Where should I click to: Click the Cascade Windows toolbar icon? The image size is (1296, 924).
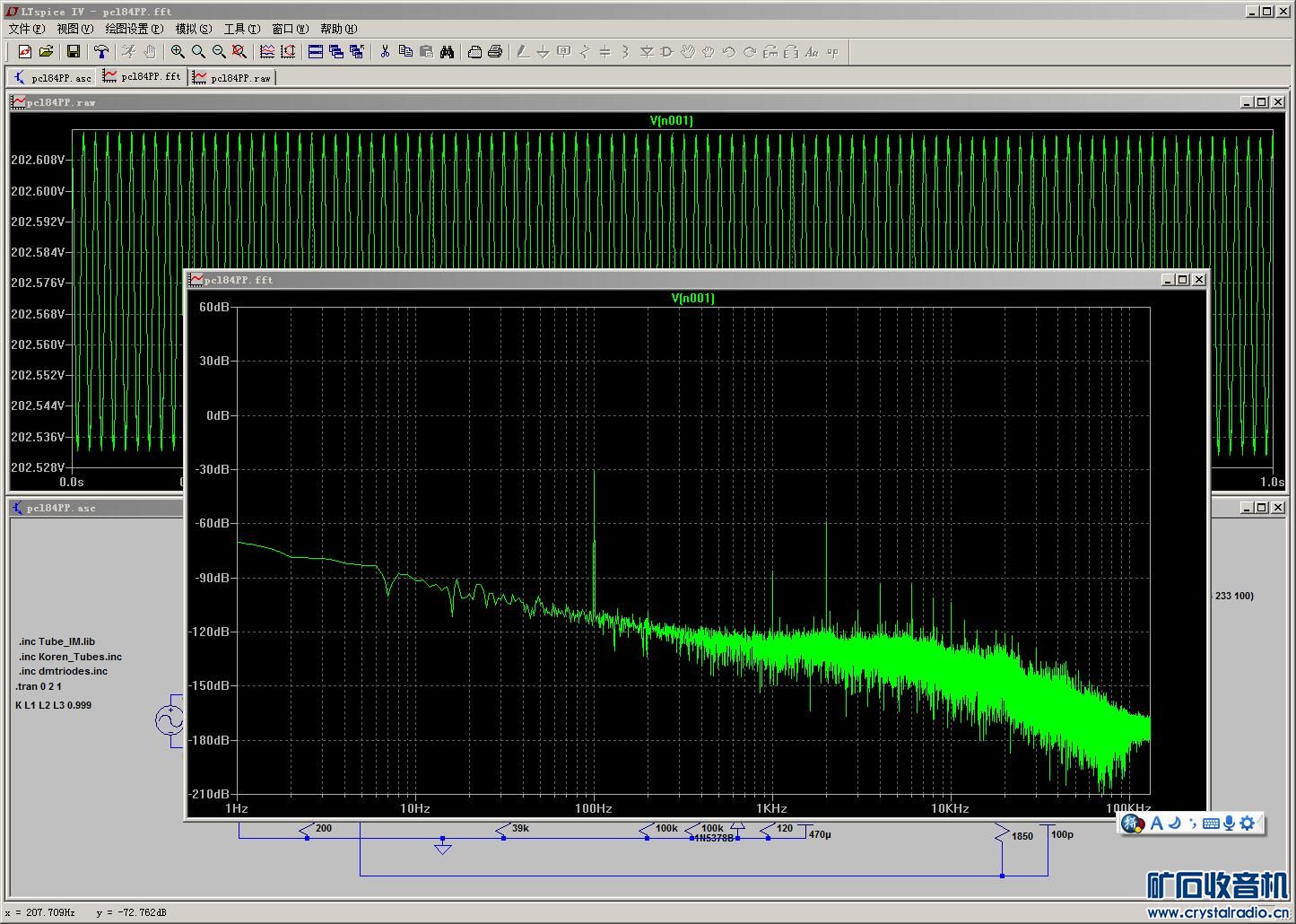click(336, 52)
